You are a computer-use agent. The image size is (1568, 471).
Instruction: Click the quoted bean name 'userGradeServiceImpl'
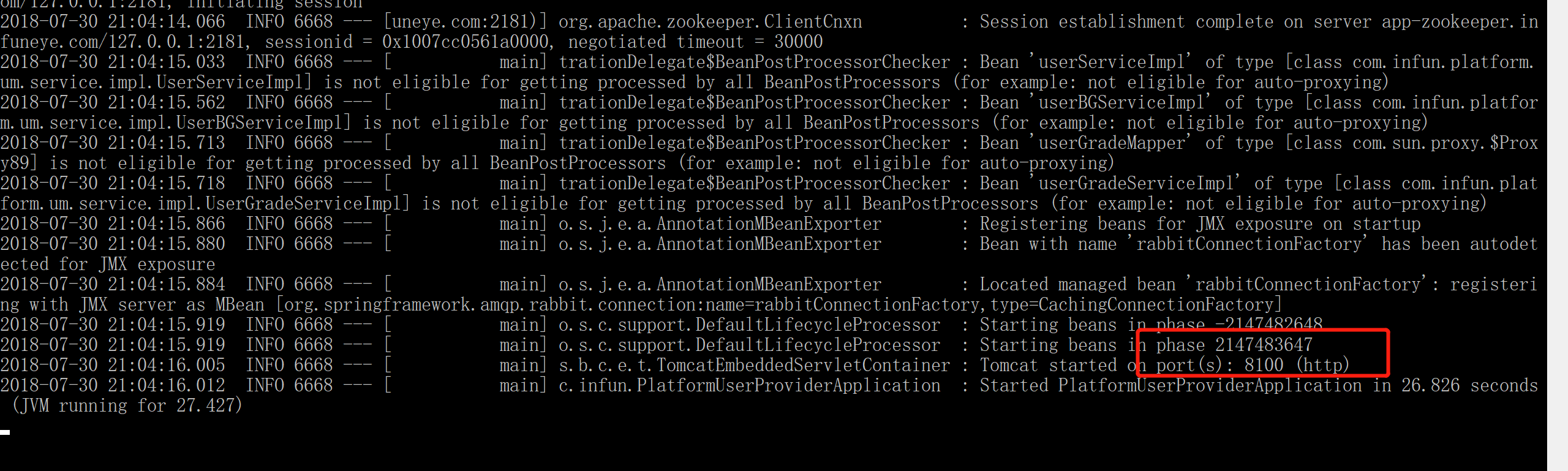pyautogui.click(x=1136, y=184)
